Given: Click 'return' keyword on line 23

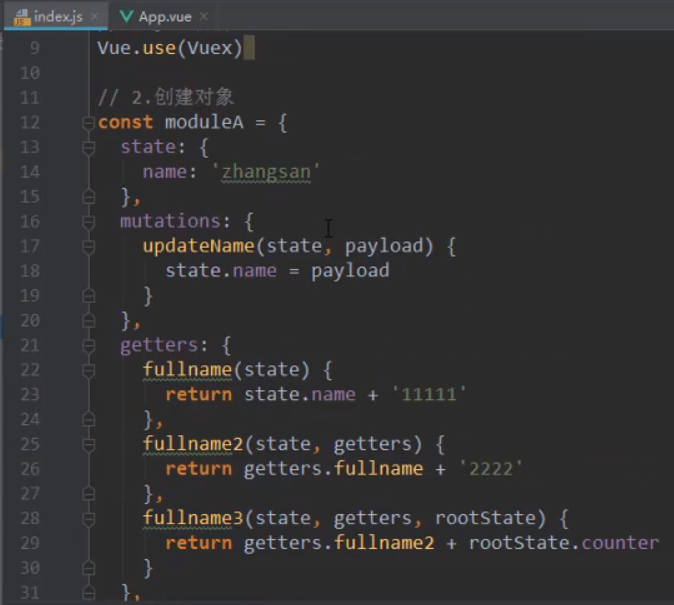Looking at the screenshot, I should click(x=199, y=395).
